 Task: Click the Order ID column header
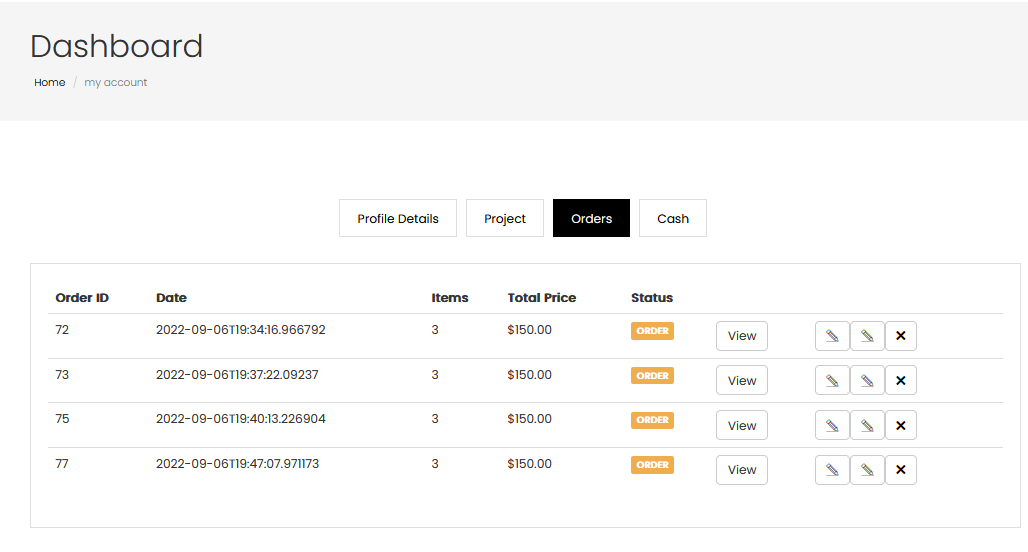(x=82, y=298)
